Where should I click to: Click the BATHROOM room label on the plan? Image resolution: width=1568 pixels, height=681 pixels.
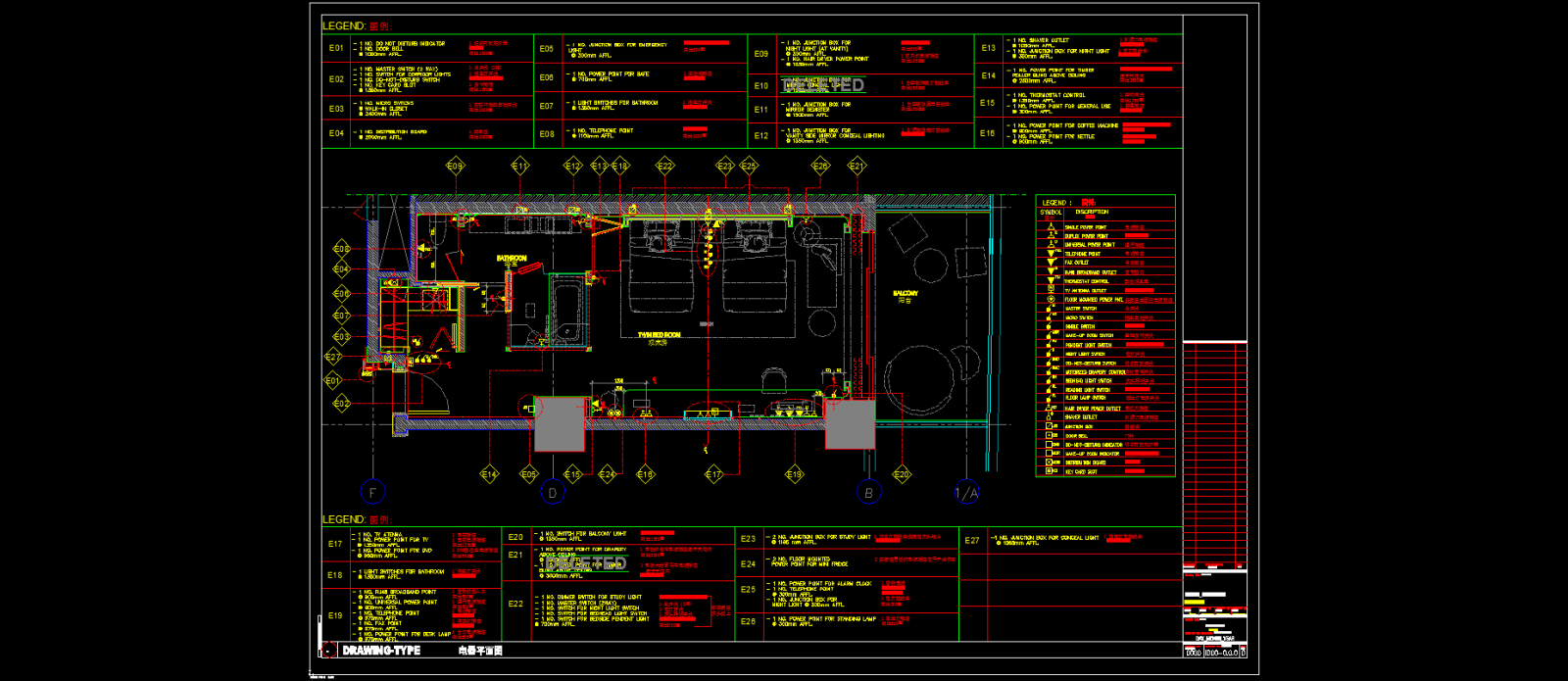(512, 259)
